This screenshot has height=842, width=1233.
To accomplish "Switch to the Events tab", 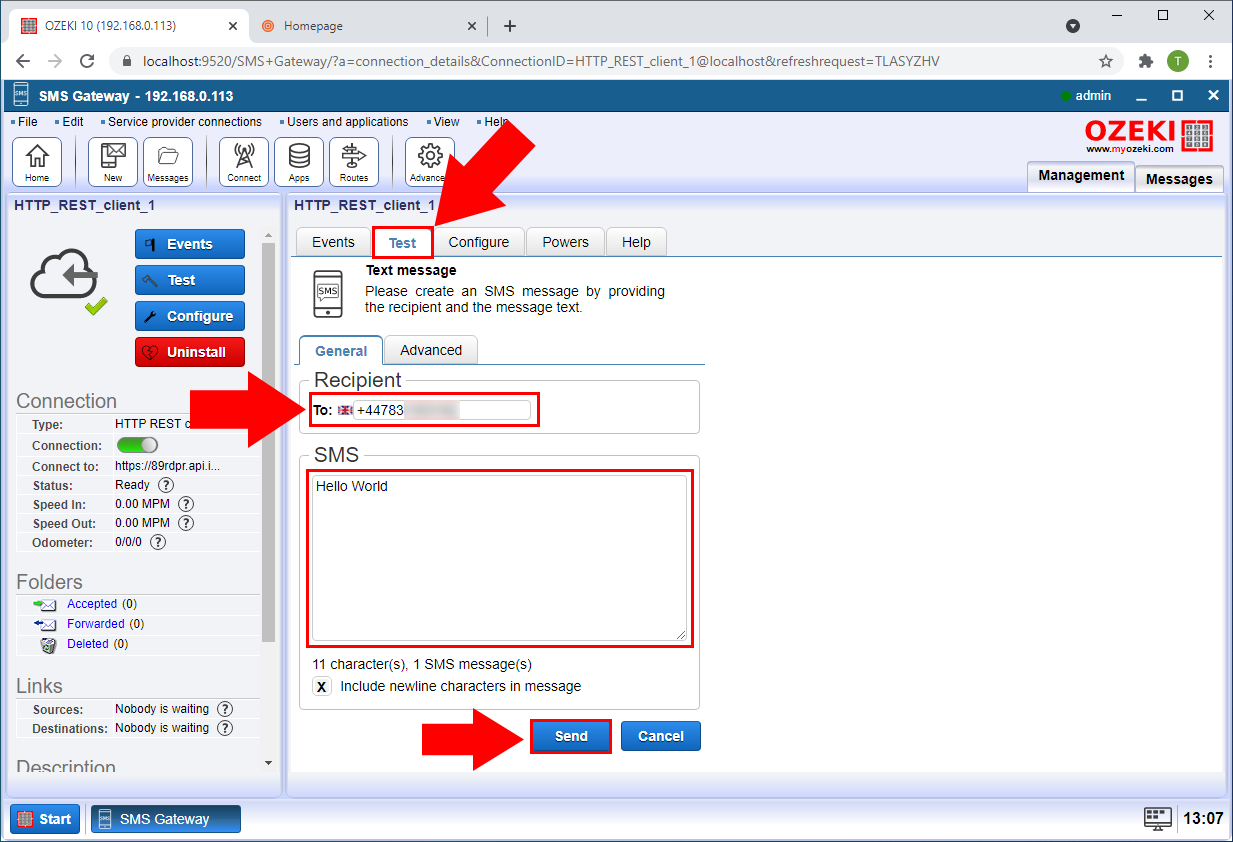I will tap(333, 242).
